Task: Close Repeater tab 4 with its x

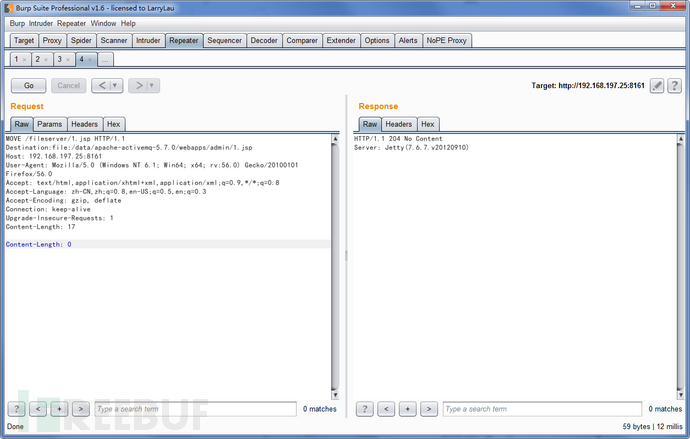Action: (90, 60)
